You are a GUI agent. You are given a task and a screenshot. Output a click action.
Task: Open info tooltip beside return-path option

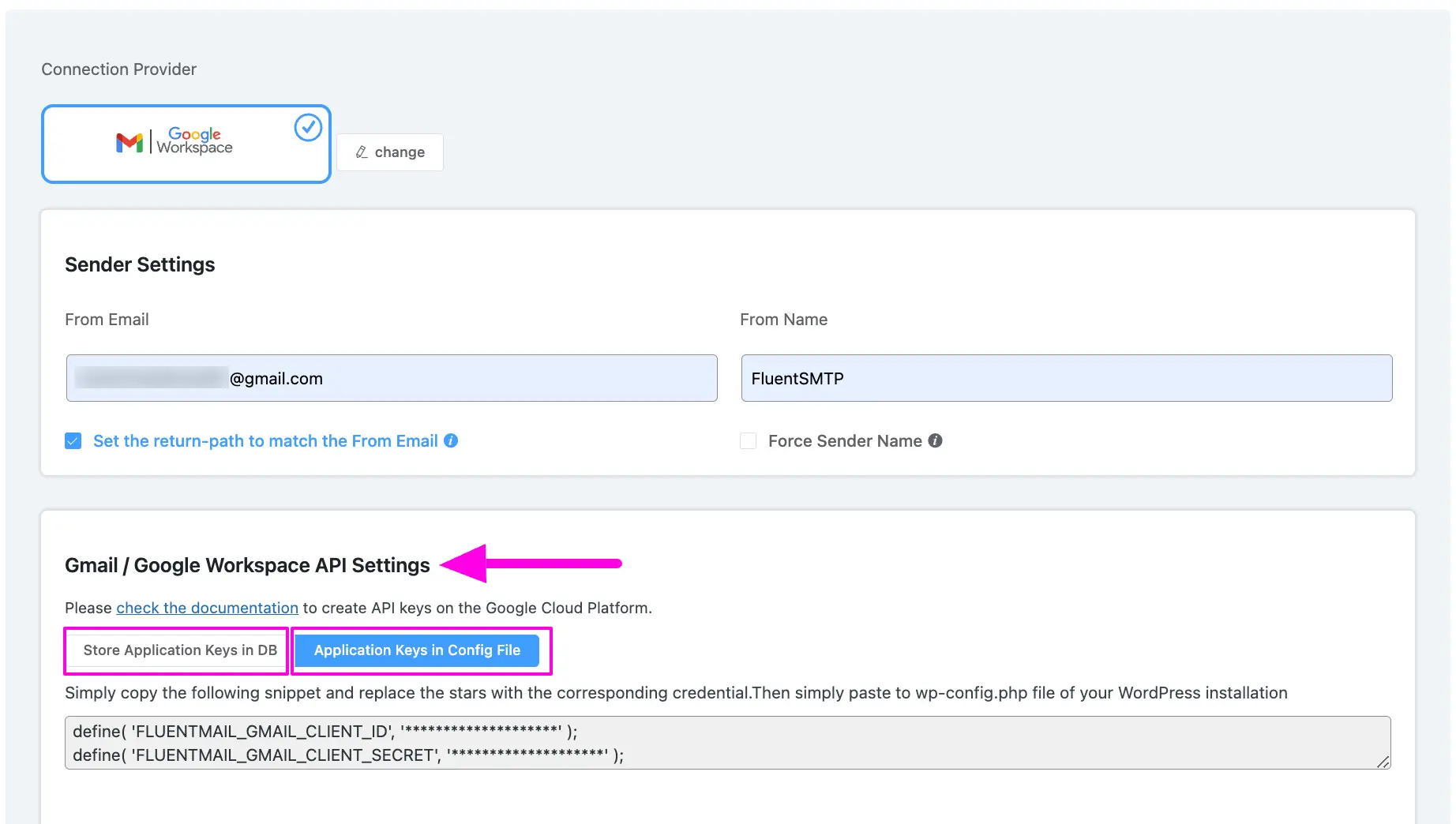pos(451,440)
